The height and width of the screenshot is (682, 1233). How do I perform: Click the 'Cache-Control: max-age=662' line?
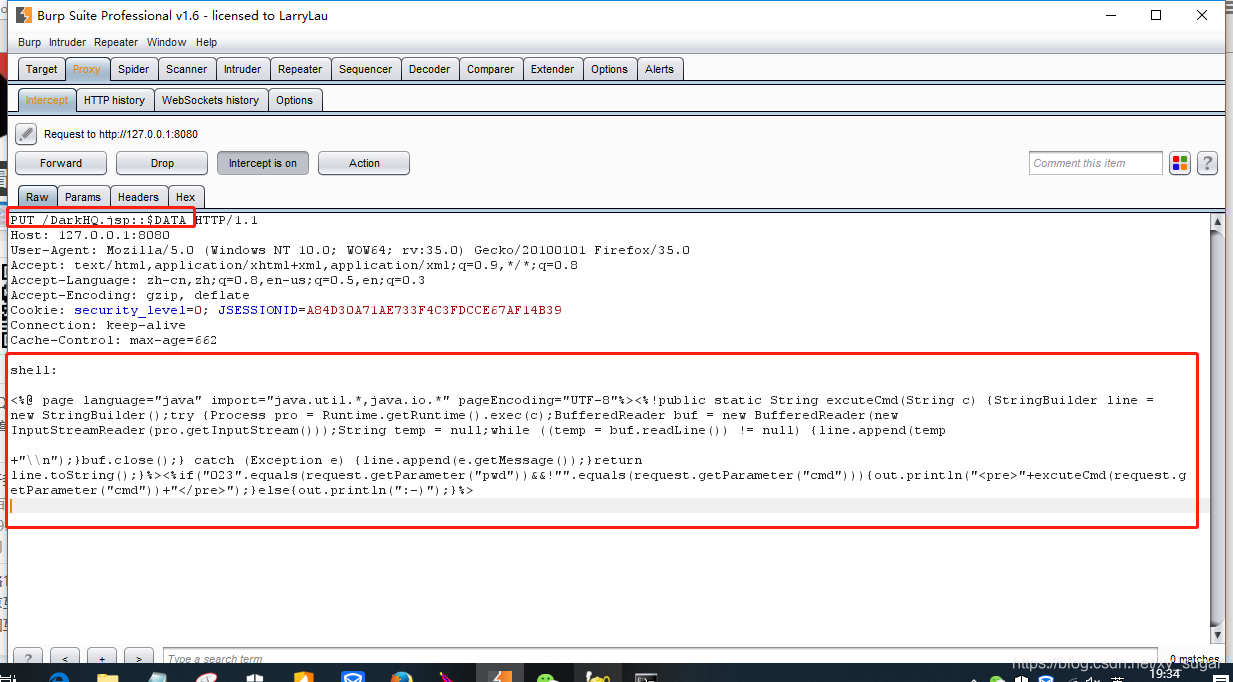(114, 340)
